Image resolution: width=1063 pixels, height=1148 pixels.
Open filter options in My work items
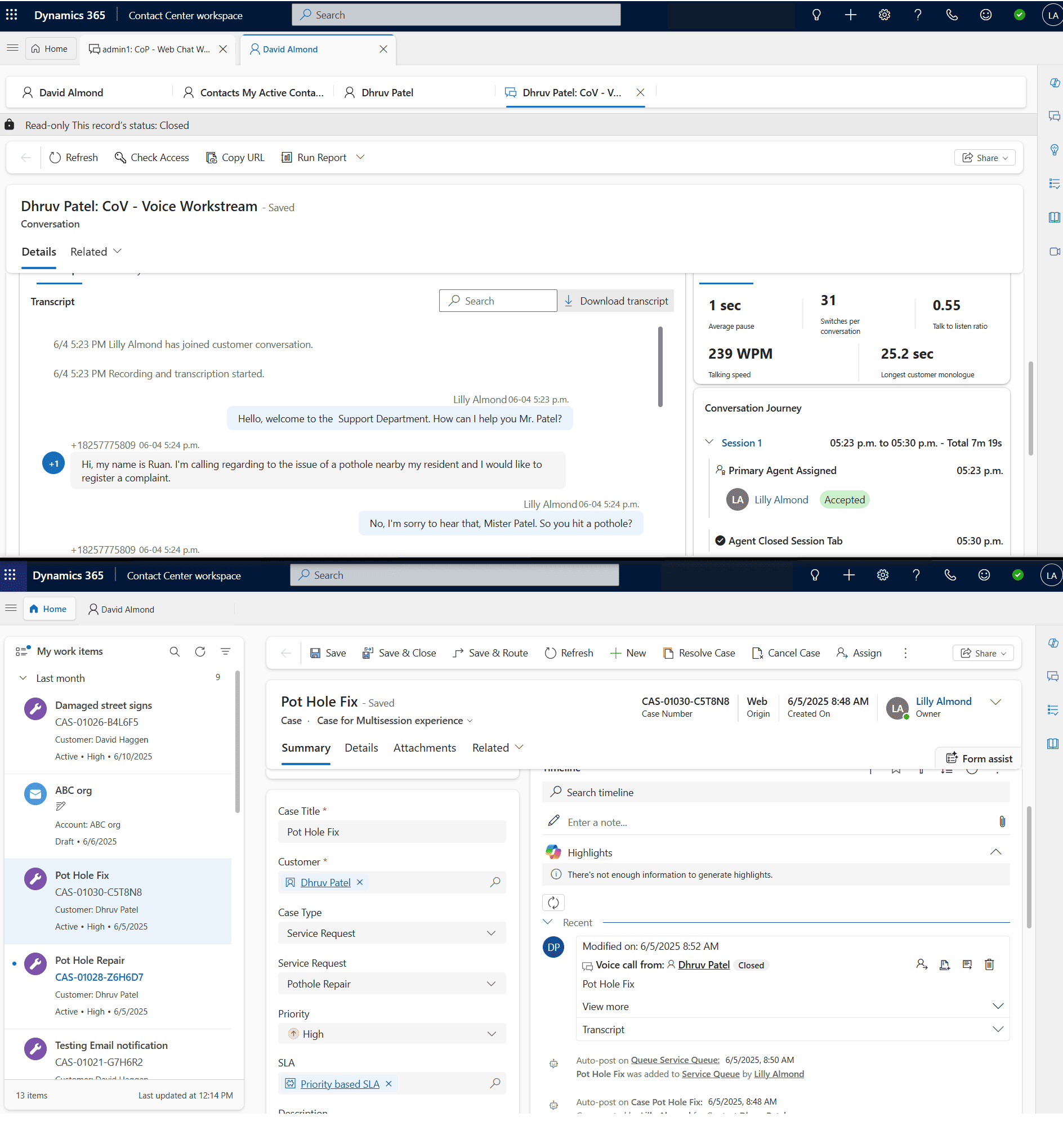225,651
